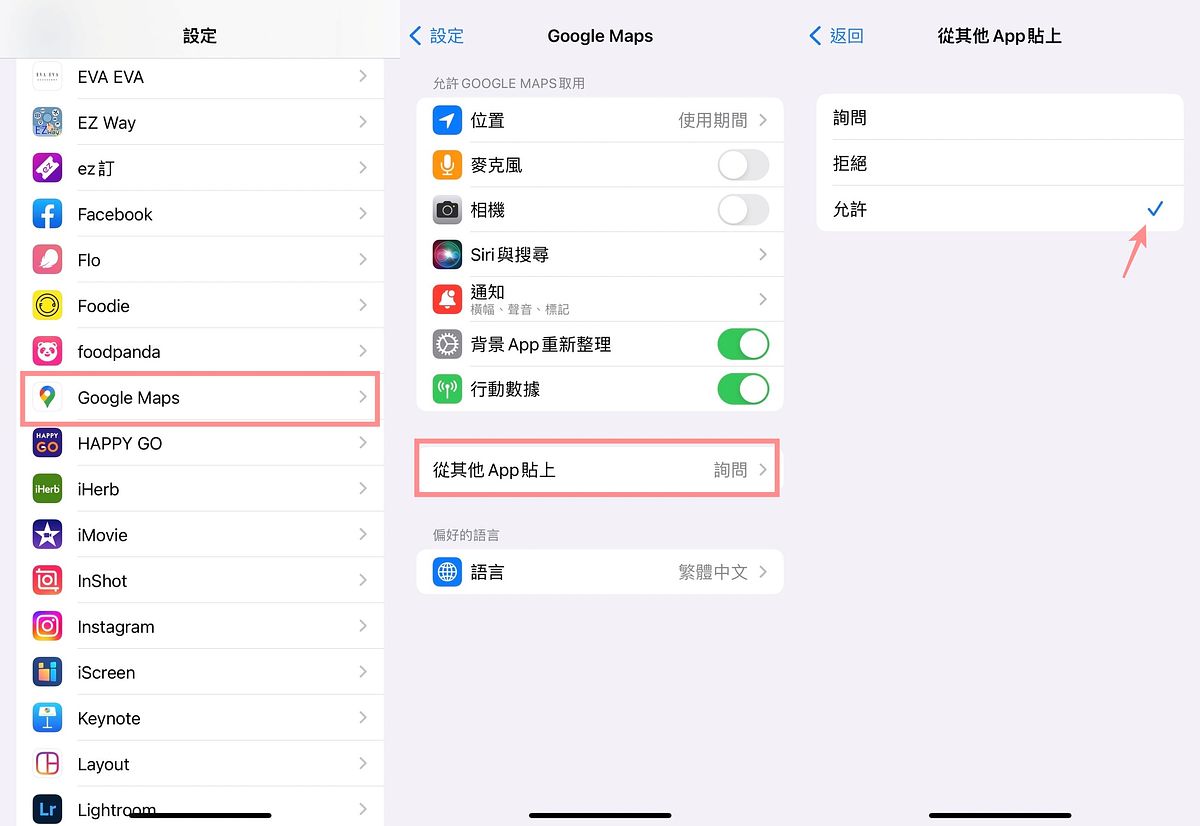
Task: Tap the Keynote app icon
Action: 47,718
